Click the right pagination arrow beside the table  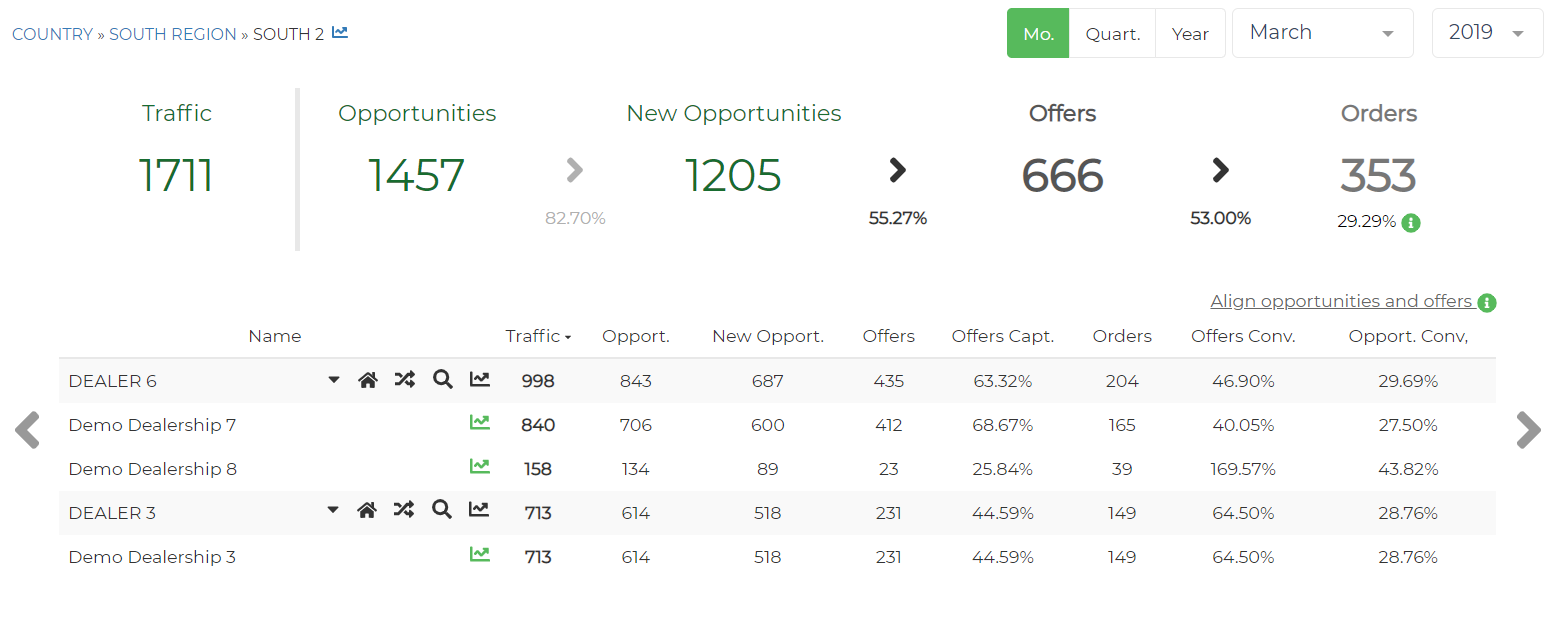pyautogui.click(x=1528, y=430)
